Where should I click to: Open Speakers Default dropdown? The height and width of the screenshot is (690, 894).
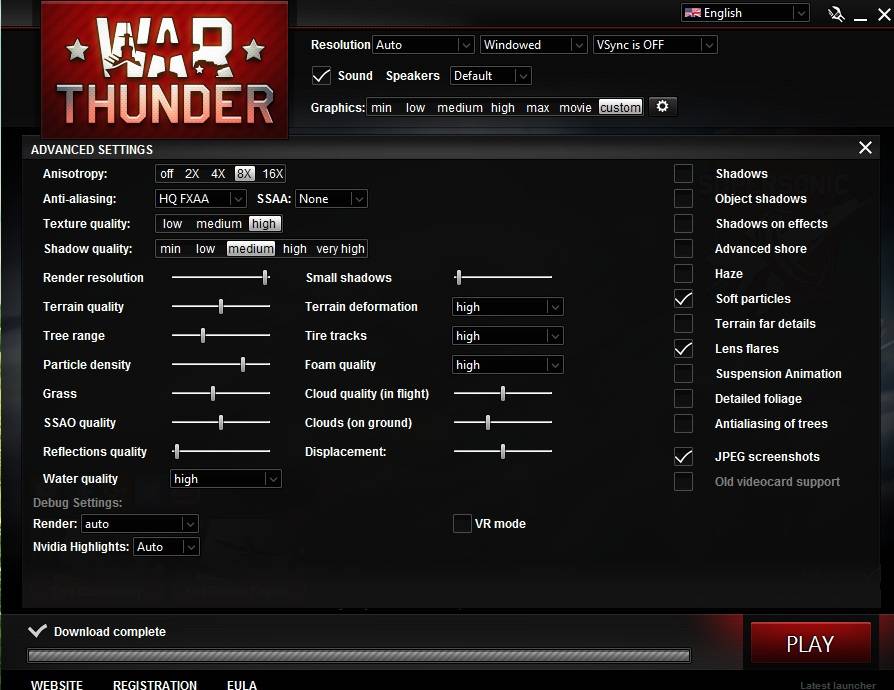490,76
